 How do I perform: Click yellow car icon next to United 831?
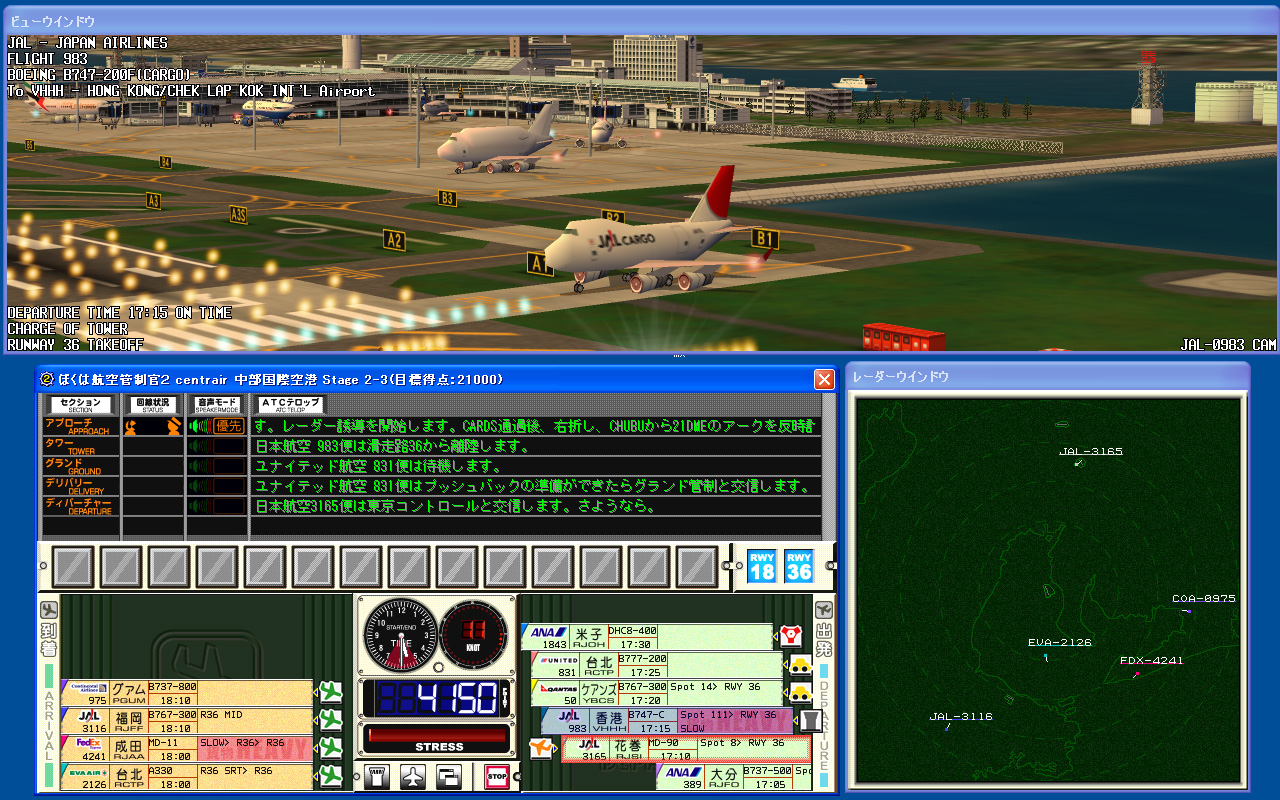click(800, 665)
